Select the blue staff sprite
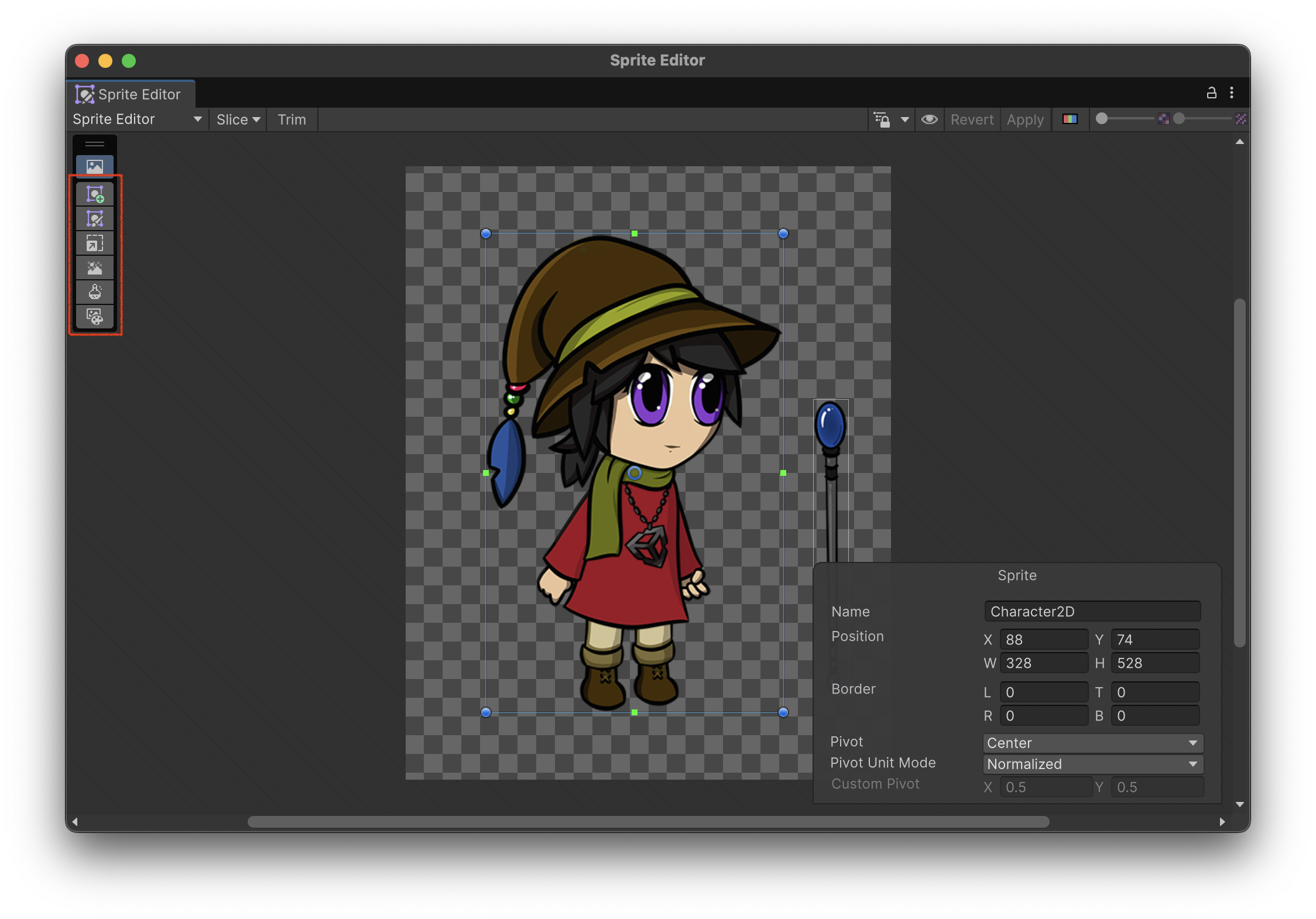The height and width of the screenshot is (919, 1316). pos(831,480)
